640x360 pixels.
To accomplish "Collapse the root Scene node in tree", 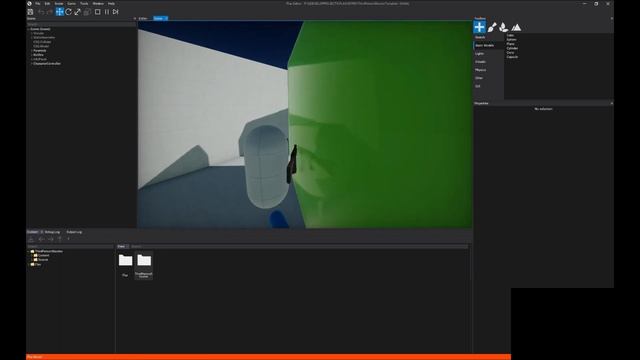I will point(29,29).
